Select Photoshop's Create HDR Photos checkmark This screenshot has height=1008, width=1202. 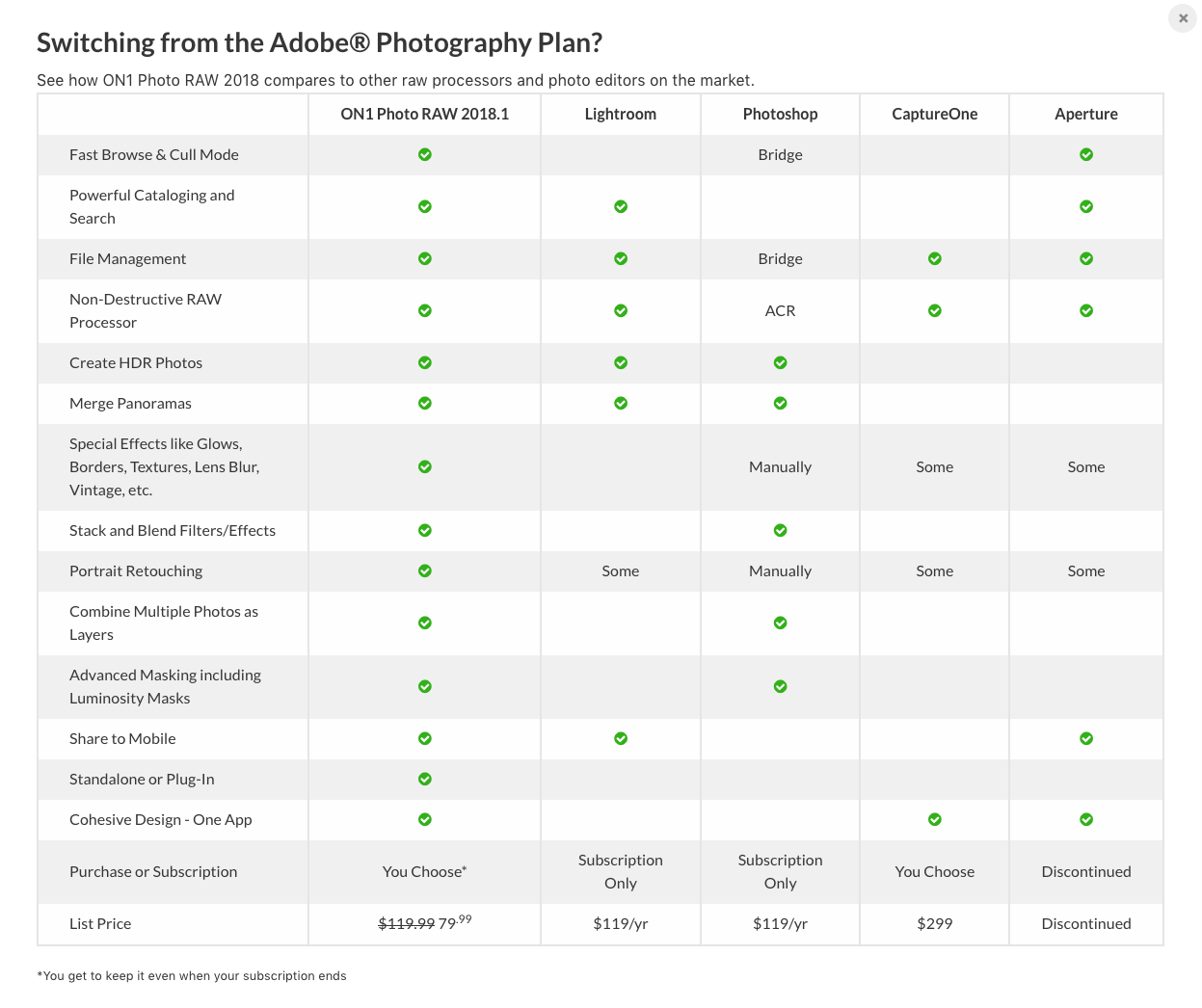pyautogui.click(x=780, y=362)
